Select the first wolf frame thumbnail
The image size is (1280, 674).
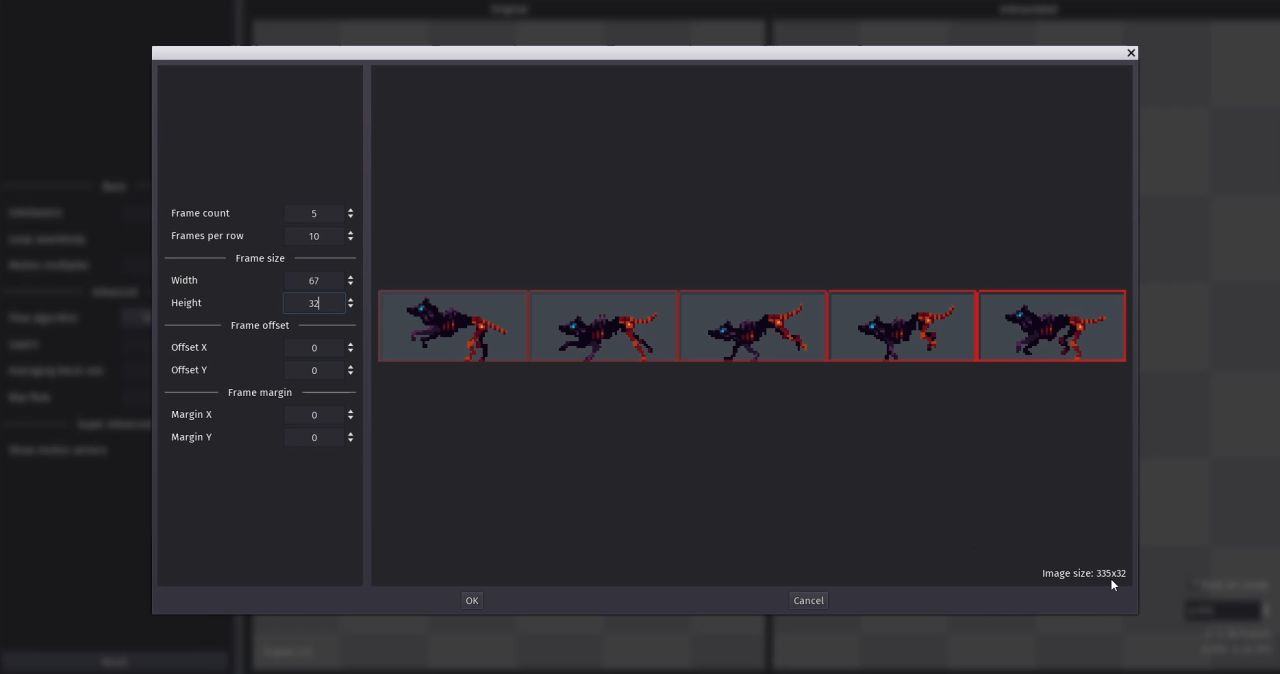[453, 326]
